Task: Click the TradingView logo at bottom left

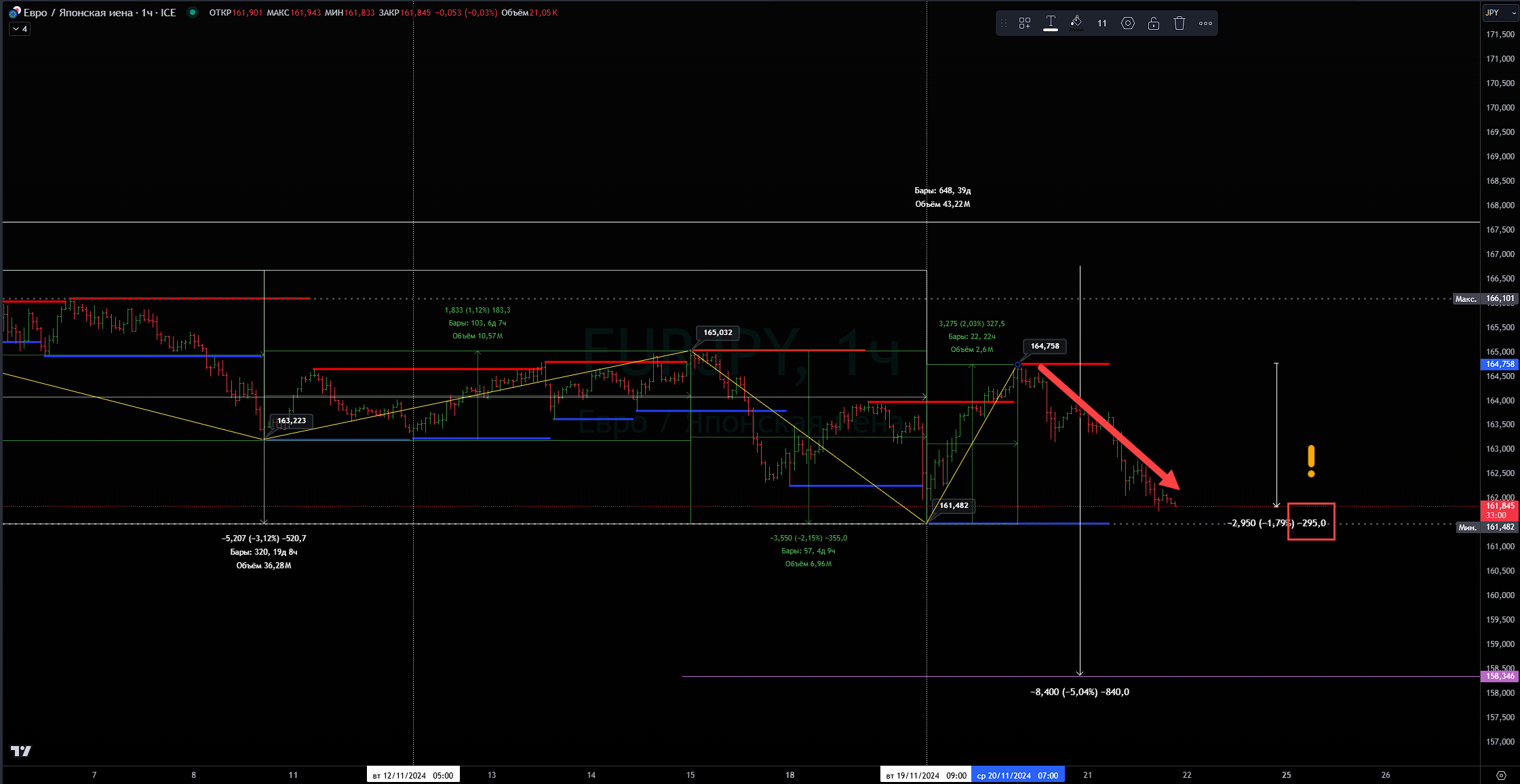Action: (x=21, y=751)
